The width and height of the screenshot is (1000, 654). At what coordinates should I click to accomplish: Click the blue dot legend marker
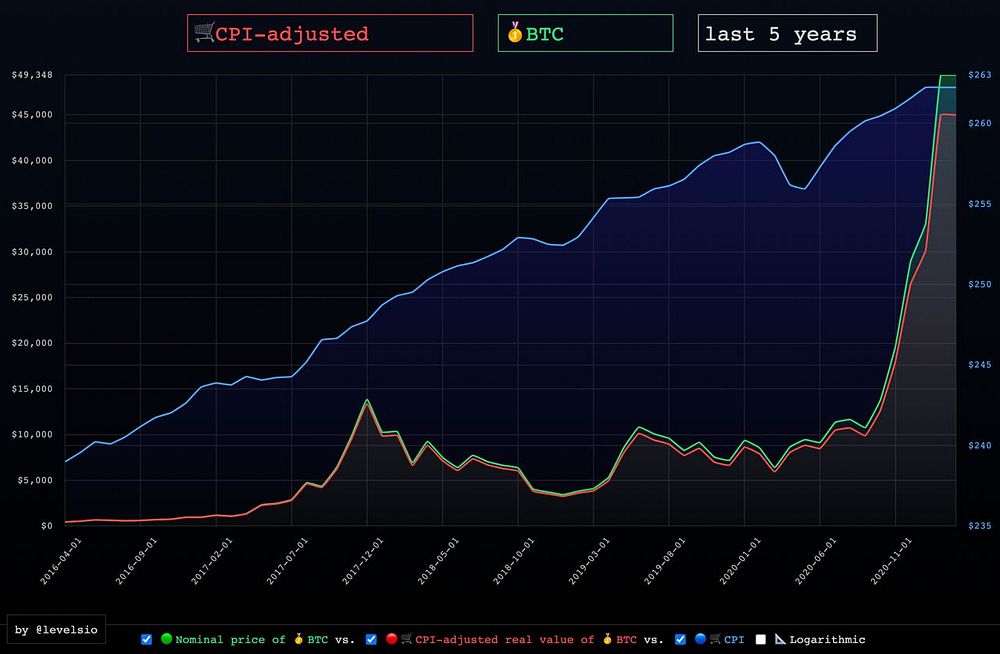pyautogui.click(x=700, y=639)
